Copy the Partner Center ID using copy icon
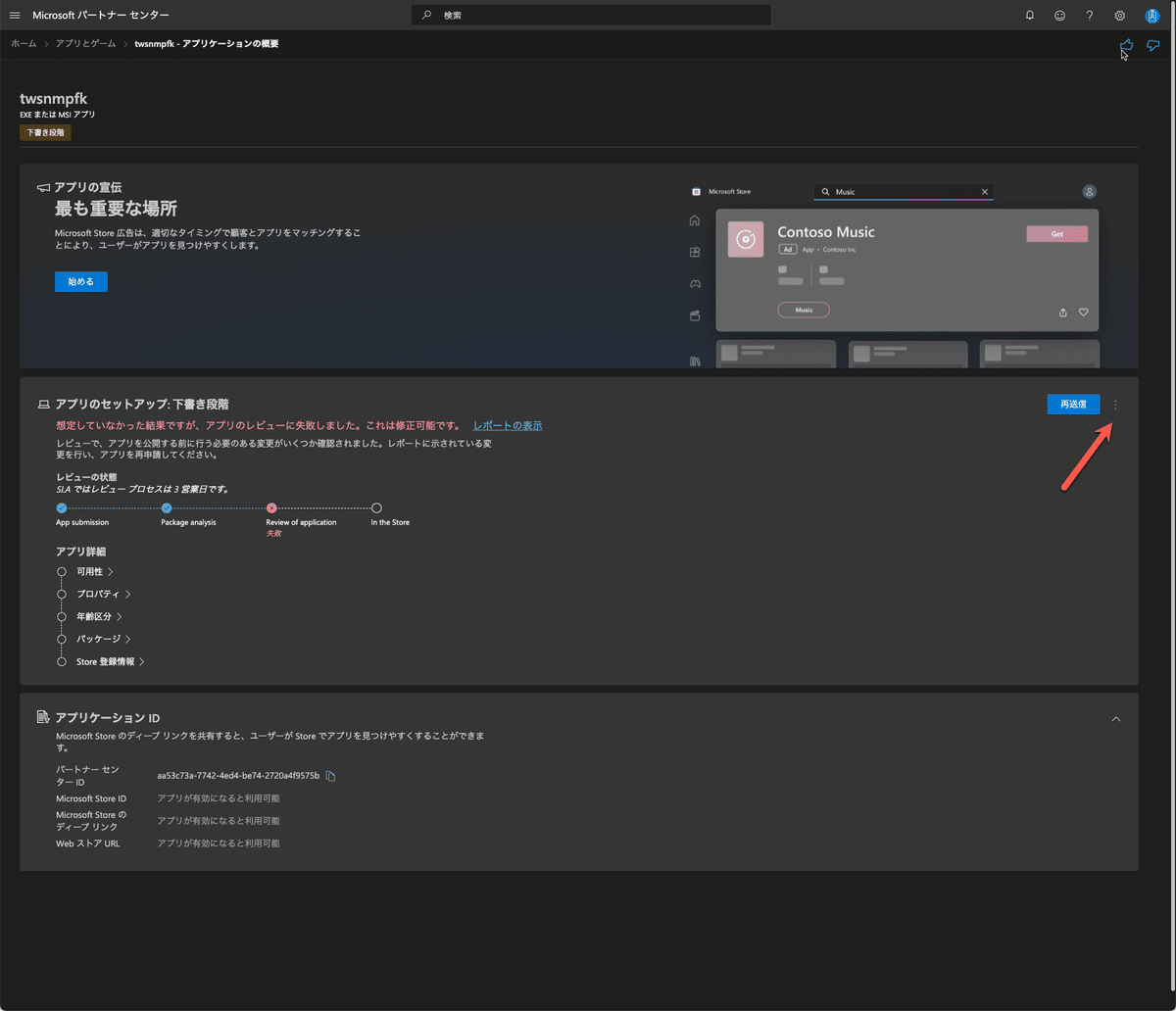 pos(330,775)
